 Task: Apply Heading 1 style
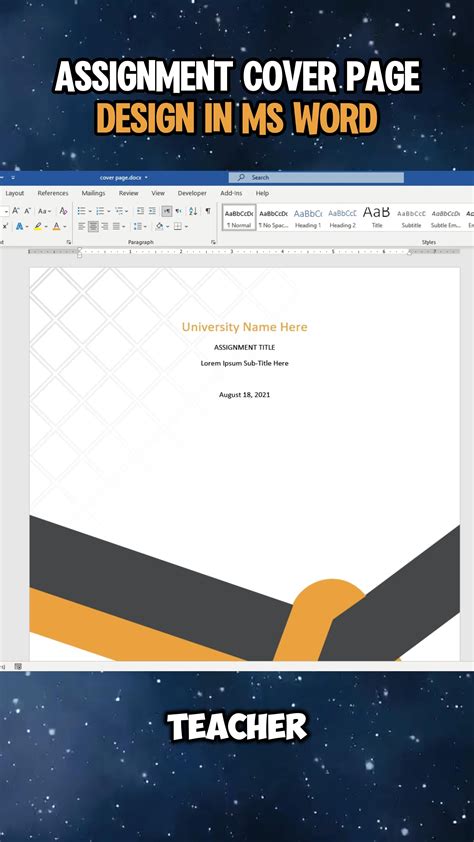click(308, 217)
